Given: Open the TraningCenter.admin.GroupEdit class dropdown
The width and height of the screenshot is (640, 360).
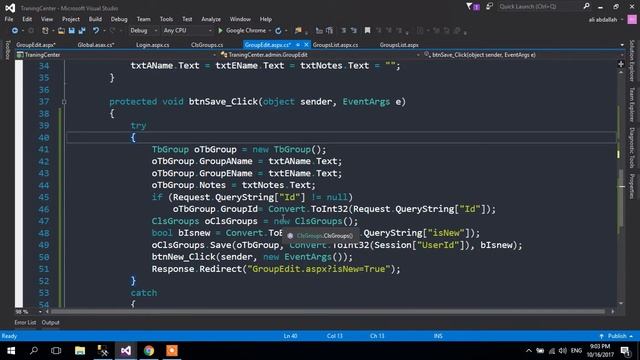Looking at the screenshot, I should coord(320,55).
